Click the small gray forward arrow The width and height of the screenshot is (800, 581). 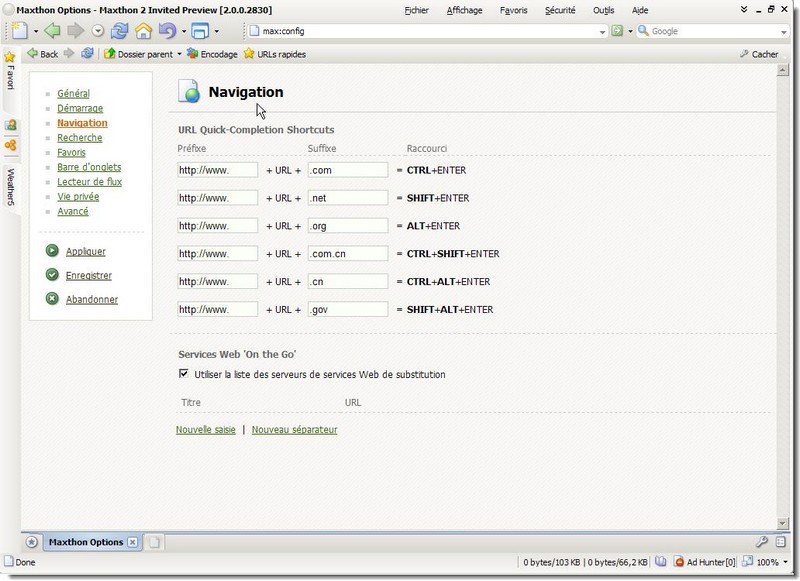click(x=69, y=53)
